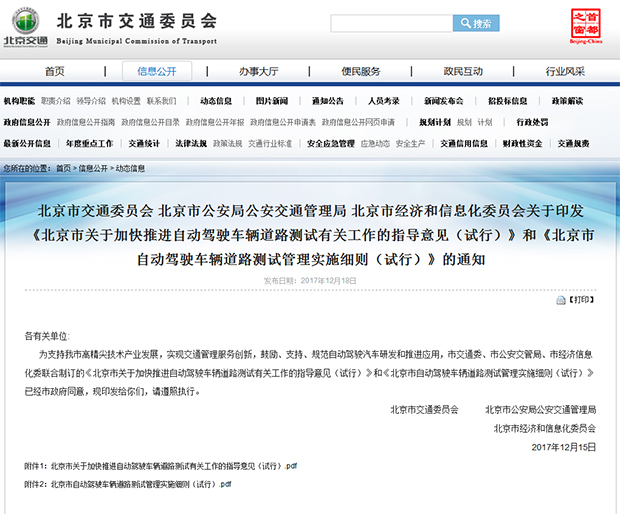This screenshot has width=620, height=514.
Task: Open the 政民互动 tab
Action: 463,72
